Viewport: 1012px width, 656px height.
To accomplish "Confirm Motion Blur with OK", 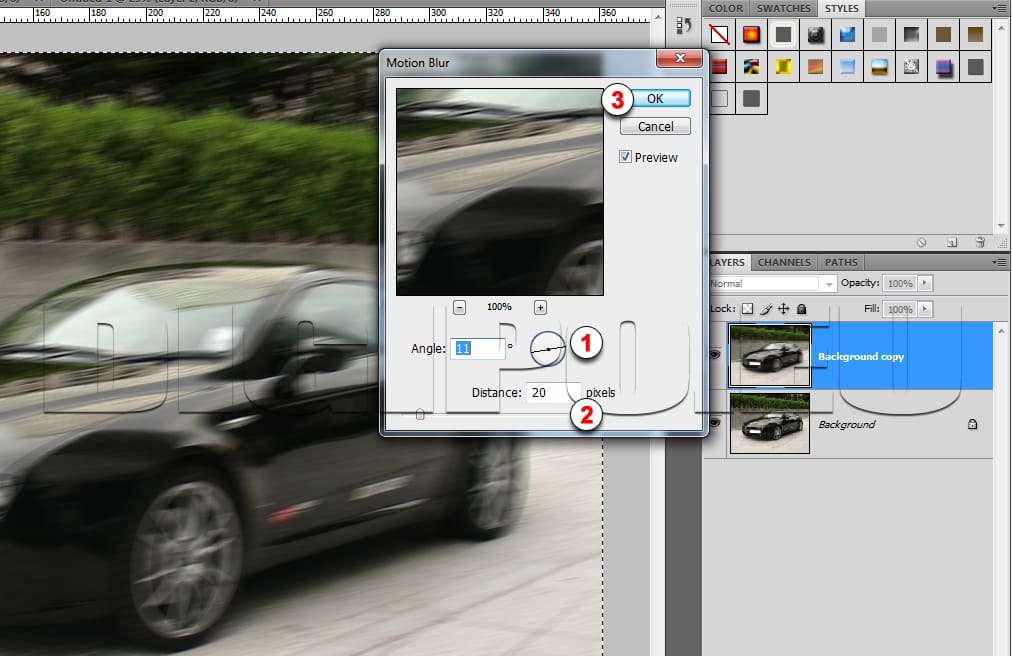I will pyautogui.click(x=655, y=98).
